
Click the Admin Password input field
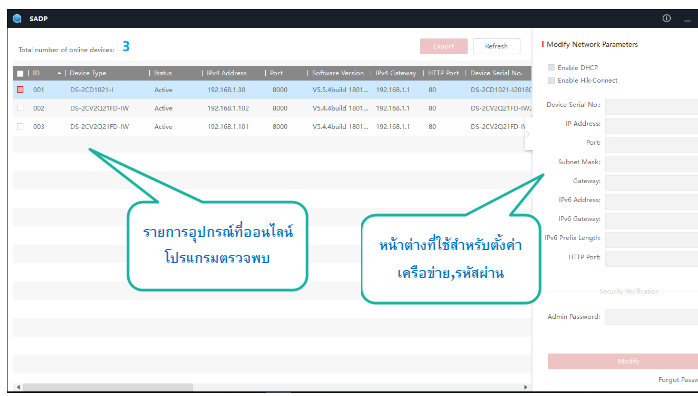pos(651,317)
